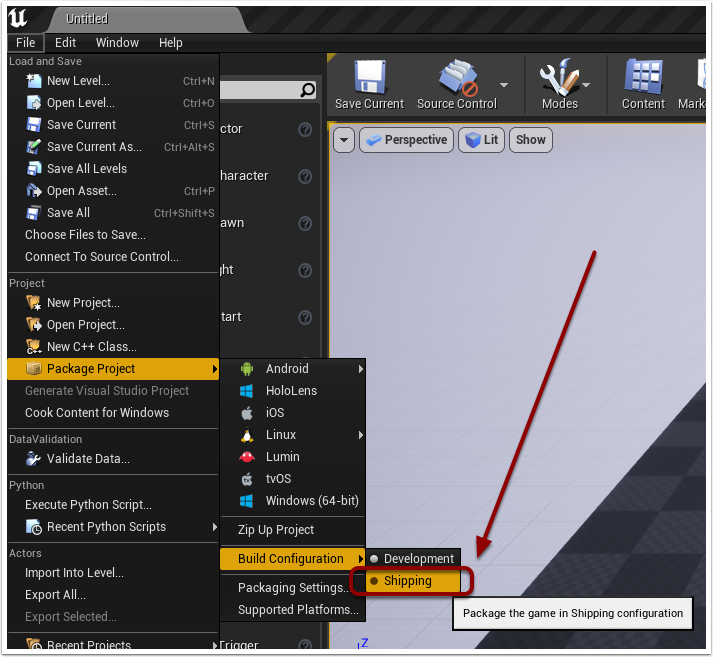Toggle the Perspective viewport type button
The width and height of the screenshot is (713, 657).
407,140
